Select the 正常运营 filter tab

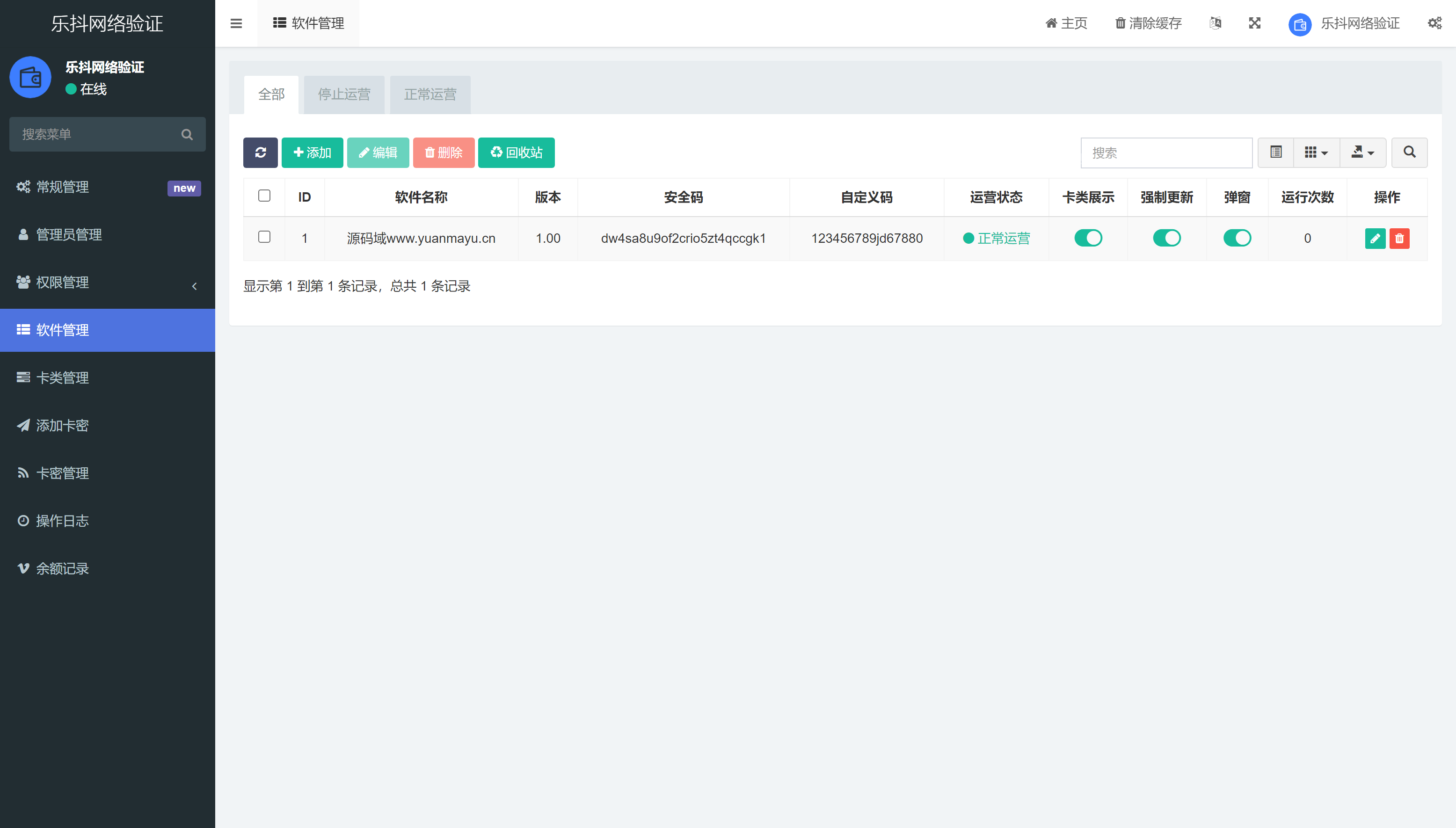[x=430, y=94]
